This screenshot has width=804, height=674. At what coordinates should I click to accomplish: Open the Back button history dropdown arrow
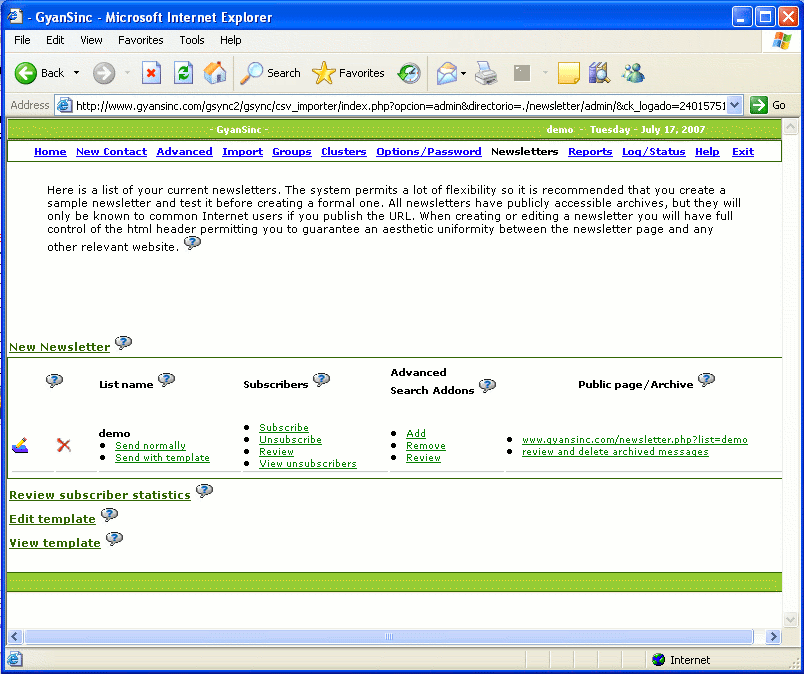coord(77,73)
